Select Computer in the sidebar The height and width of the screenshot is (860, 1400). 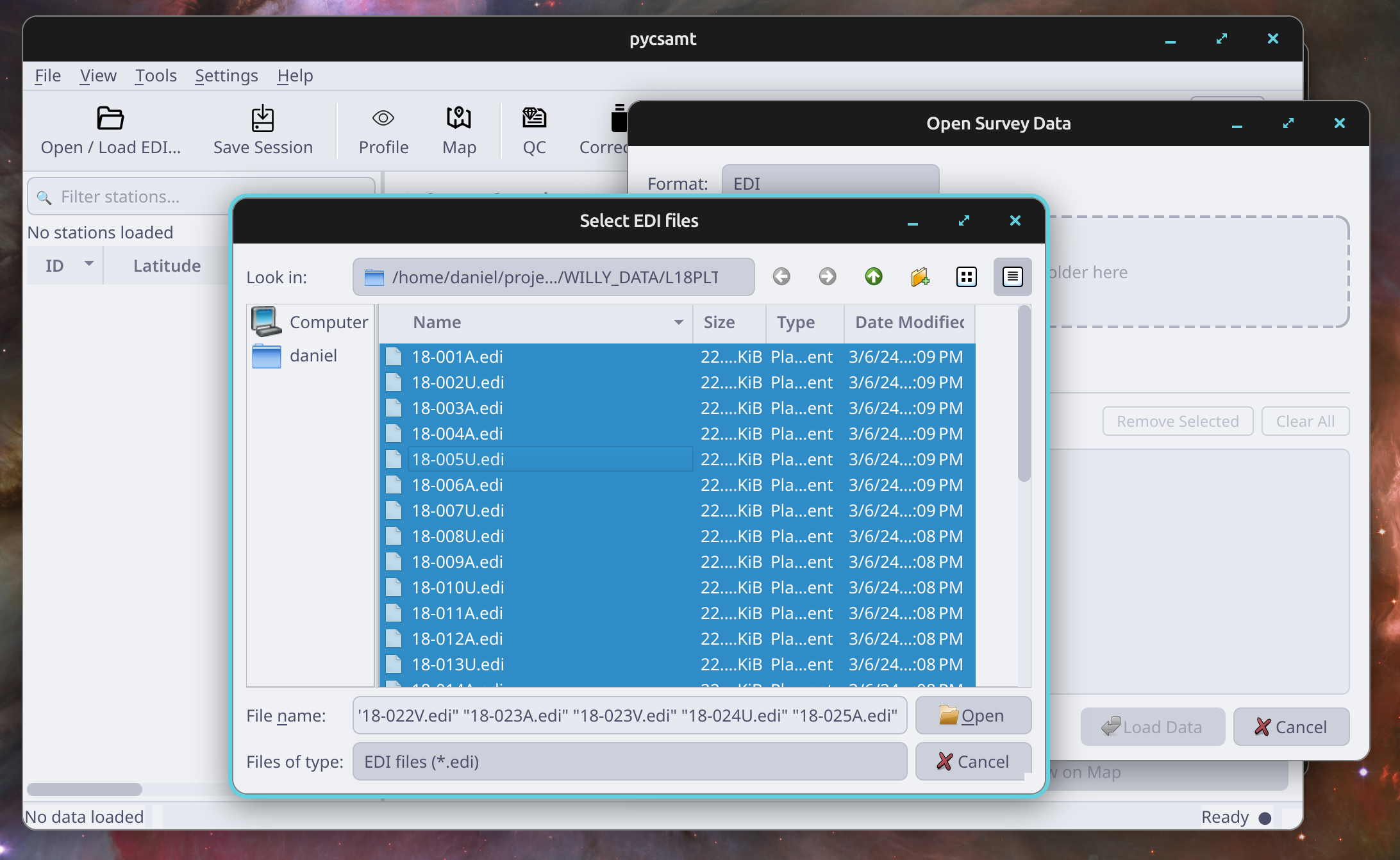click(310, 322)
